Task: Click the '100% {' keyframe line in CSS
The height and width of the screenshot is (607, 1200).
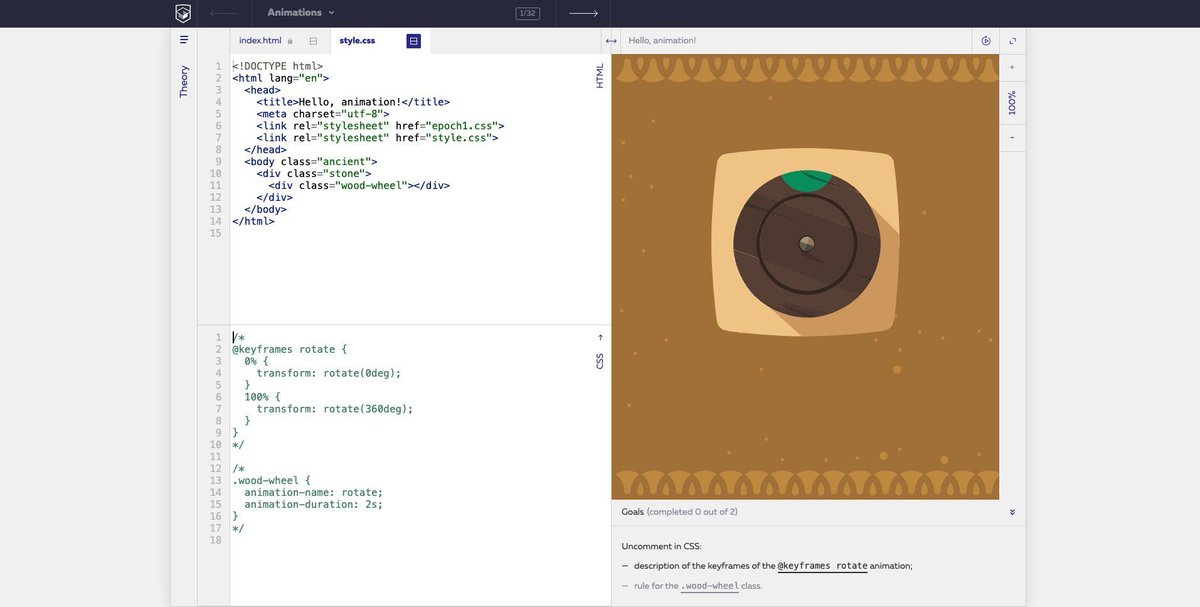Action: tap(262, 397)
